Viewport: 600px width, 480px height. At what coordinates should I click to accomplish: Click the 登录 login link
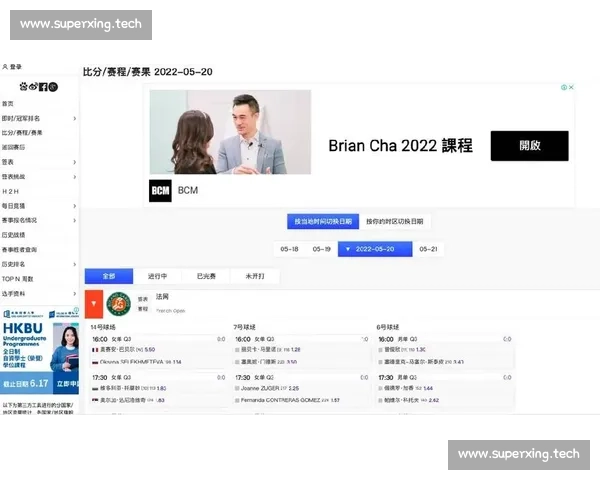[16, 67]
